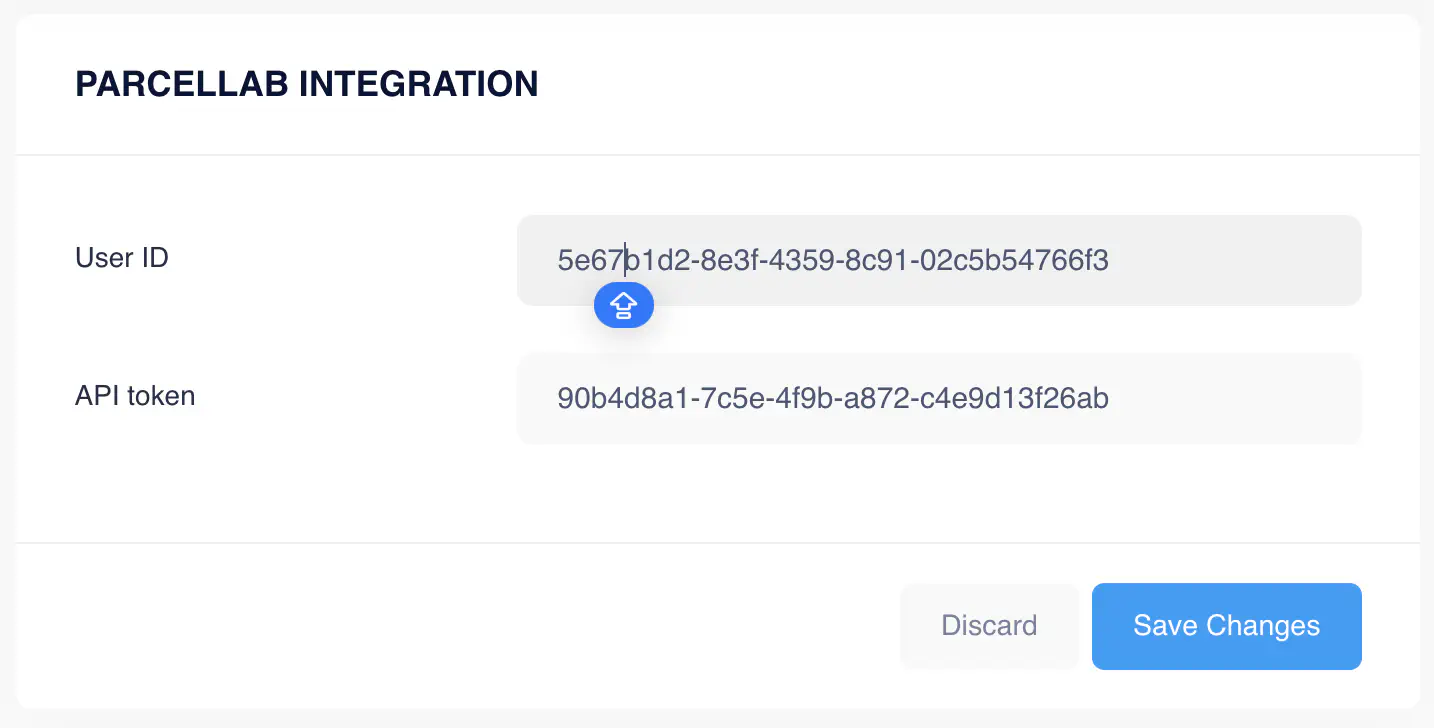
Task: Click the upload symbol near the User ID field
Action: point(624,305)
